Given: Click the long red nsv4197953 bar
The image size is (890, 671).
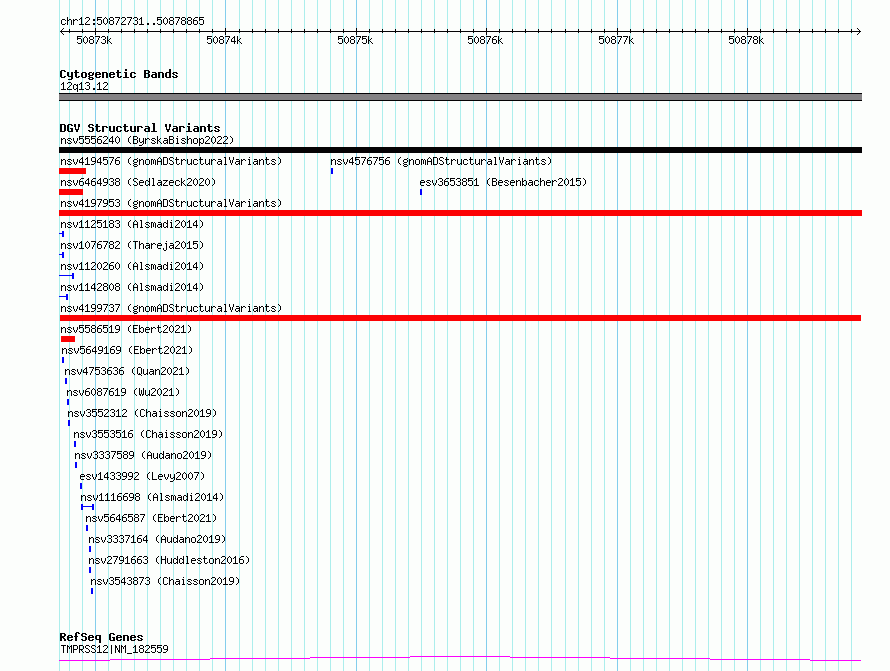Looking at the screenshot, I should [460, 213].
